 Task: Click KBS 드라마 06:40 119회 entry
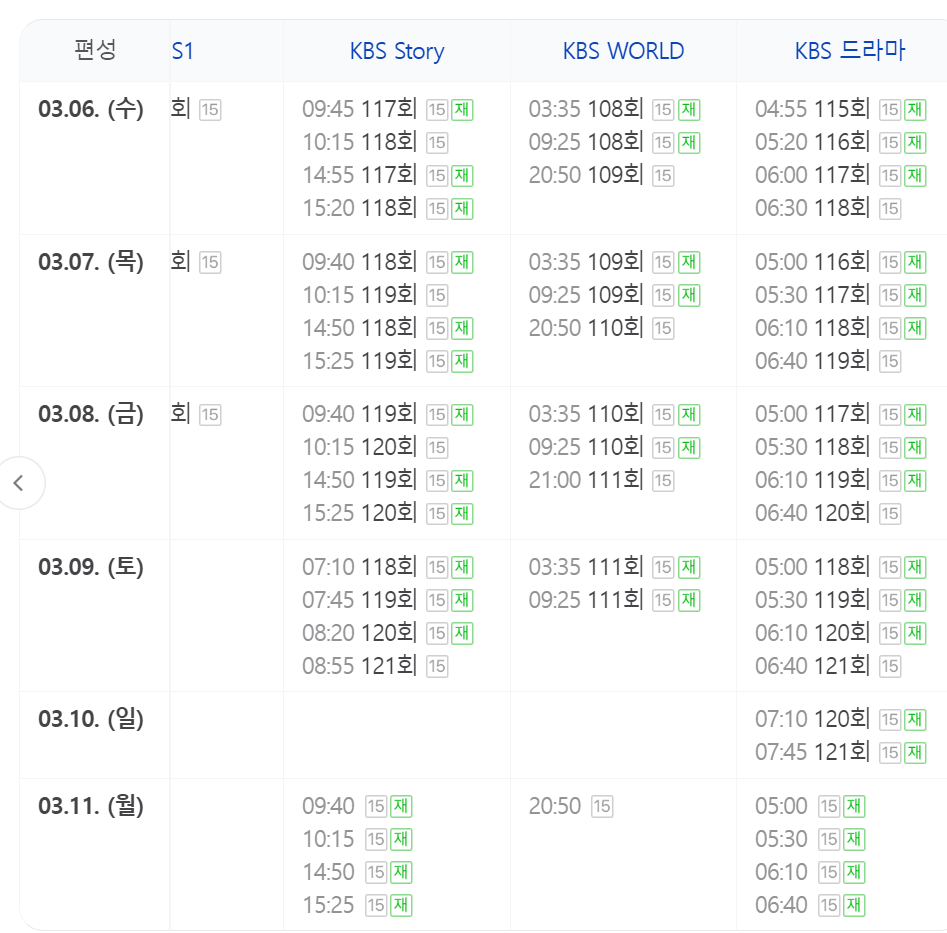pyautogui.click(x=827, y=361)
